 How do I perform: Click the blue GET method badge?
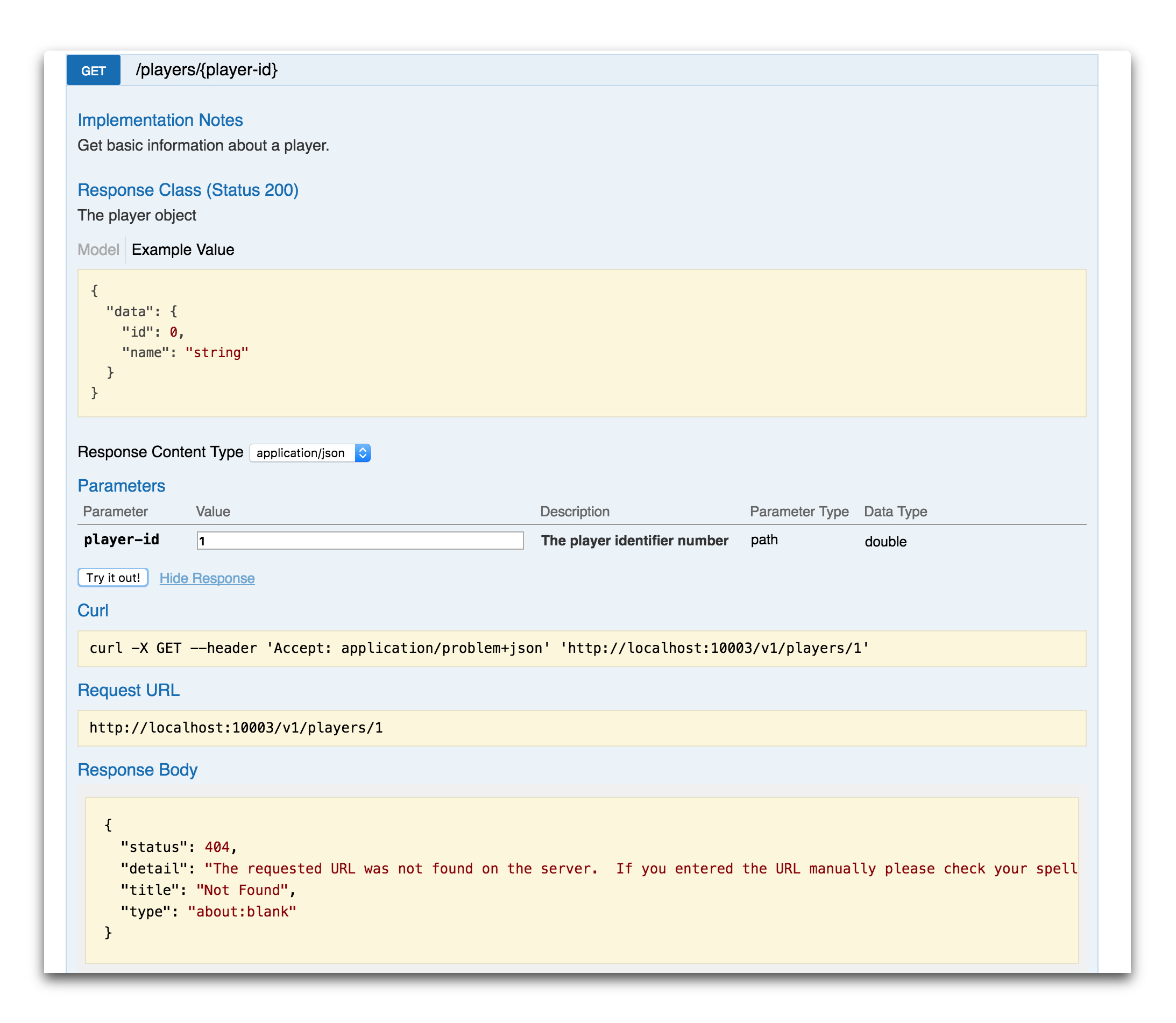click(93, 70)
